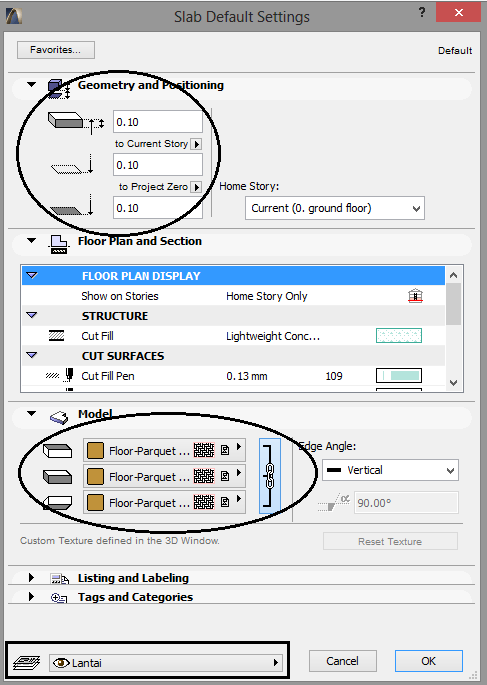Click the Tags and Categories panel icon

coord(59,598)
